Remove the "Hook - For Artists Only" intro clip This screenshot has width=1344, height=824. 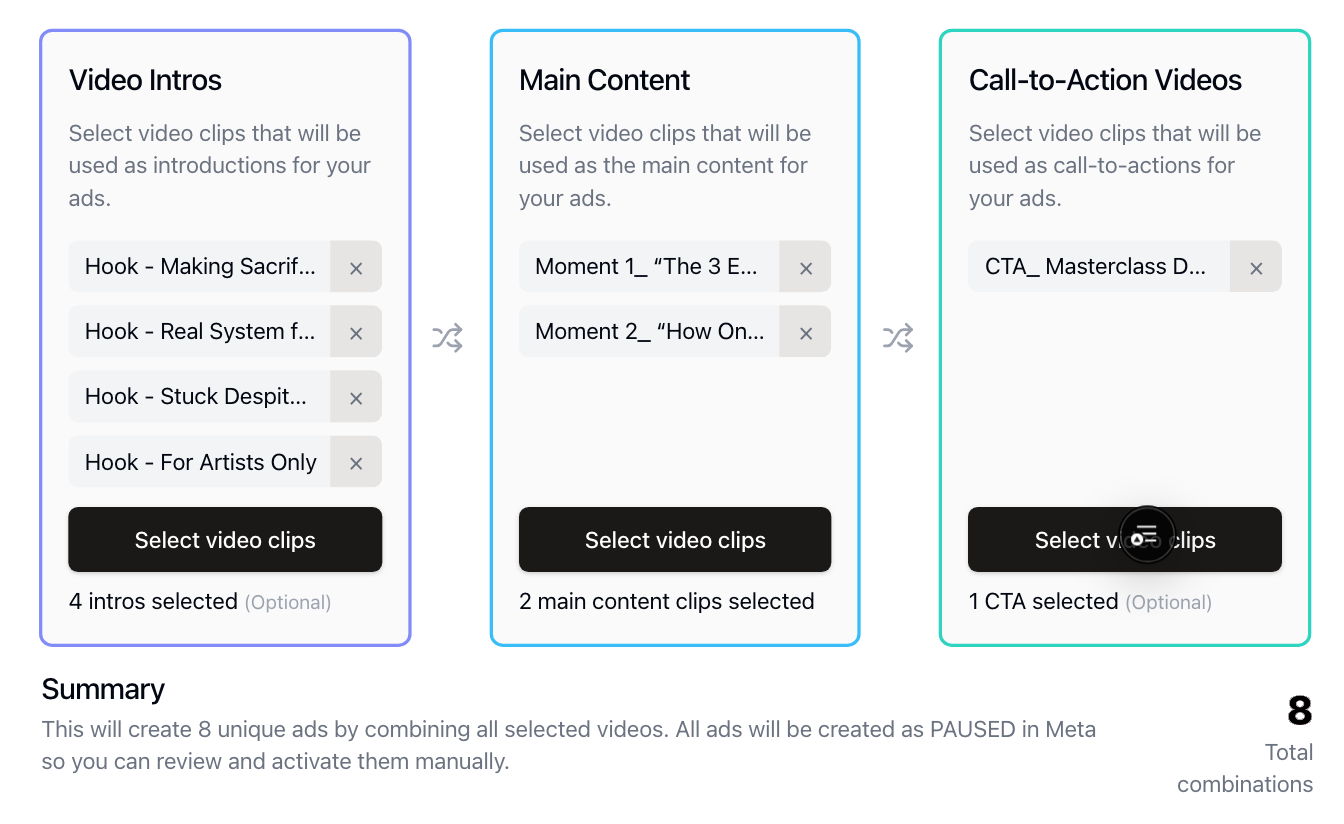point(356,461)
